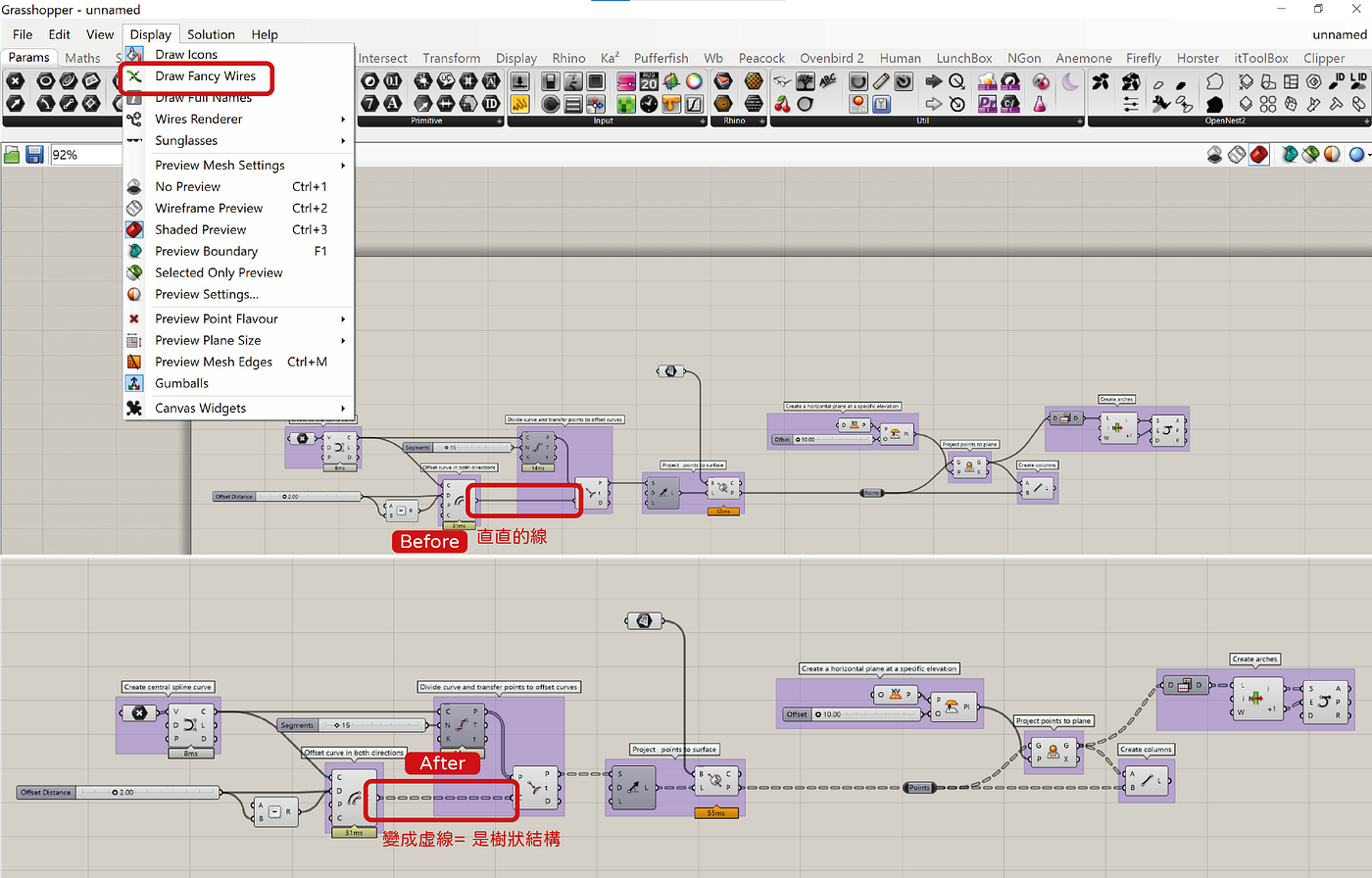This screenshot has height=878, width=1372.
Task: Click the 01 hexagon icon in Primitive panel
Action: click(392, 81)
